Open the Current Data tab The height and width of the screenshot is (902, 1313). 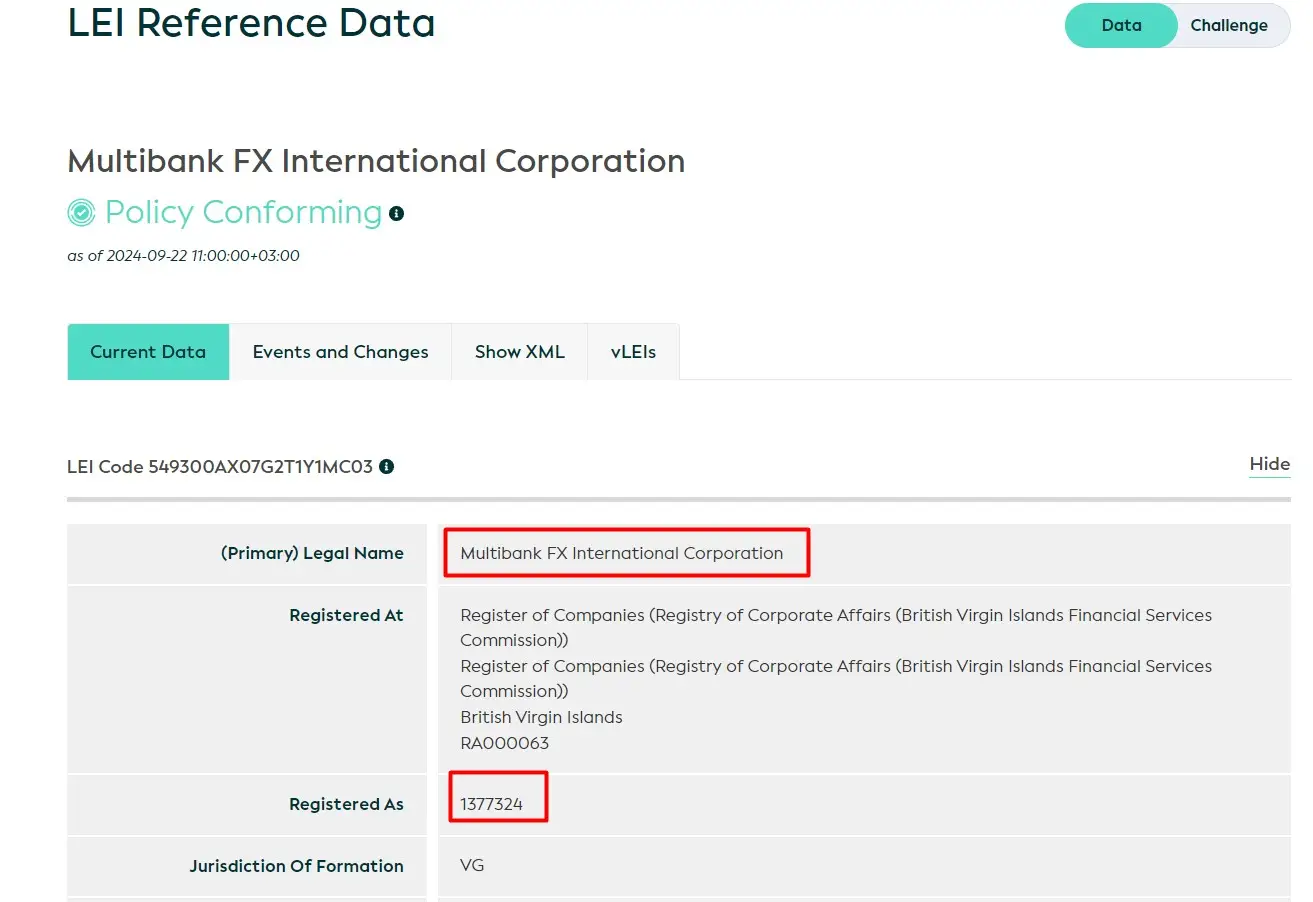148,352
